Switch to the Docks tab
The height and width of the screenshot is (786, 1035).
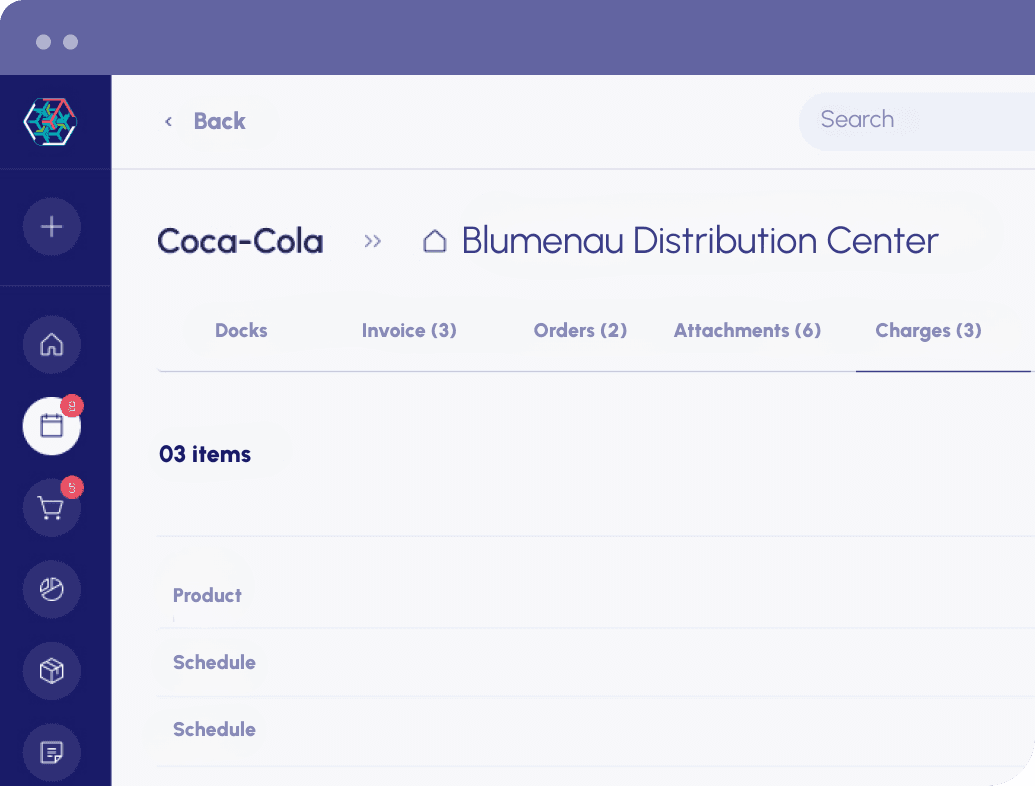(241, 331)
